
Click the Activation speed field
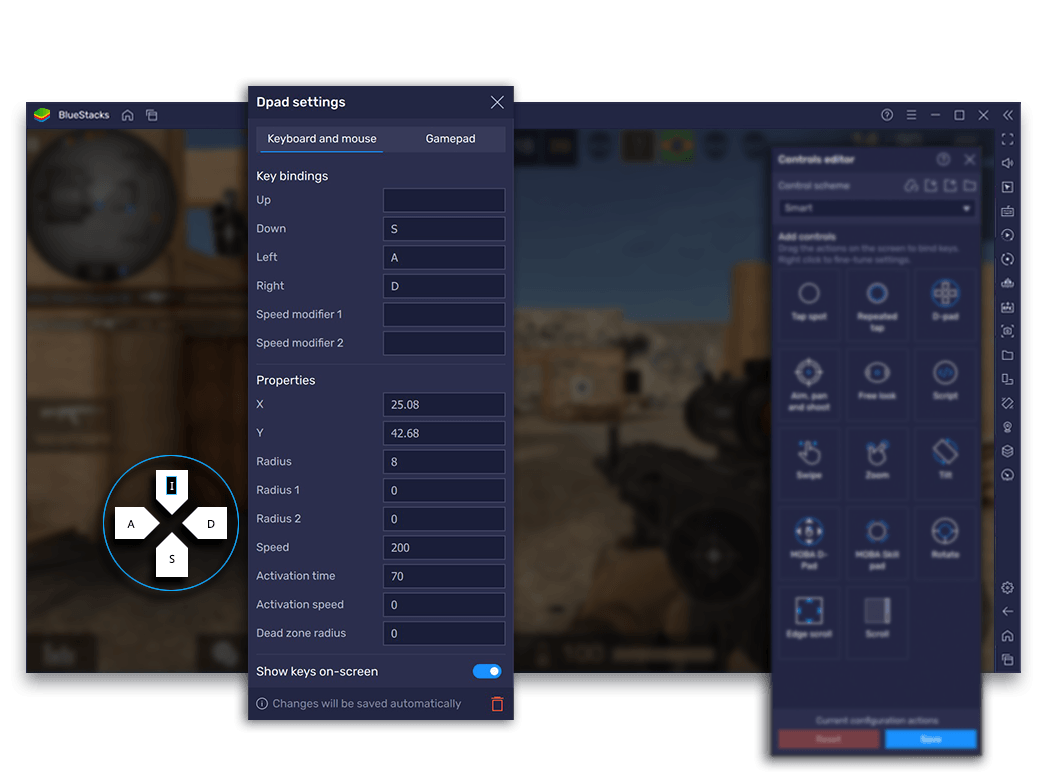pyautogui.click(x=444, y=604)
